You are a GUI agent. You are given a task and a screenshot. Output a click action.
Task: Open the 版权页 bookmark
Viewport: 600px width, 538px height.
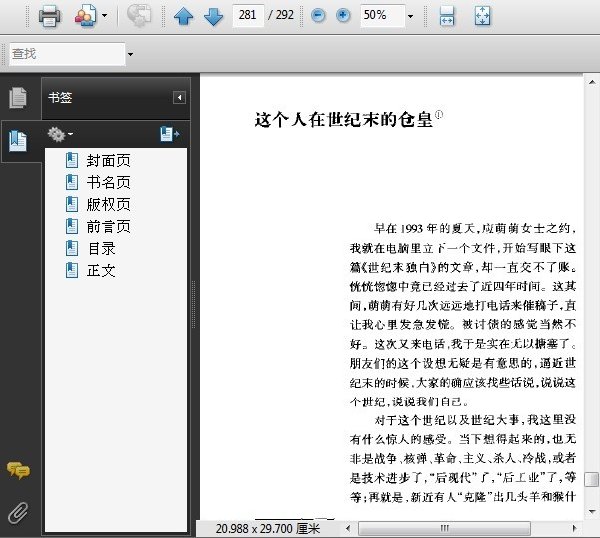tap(108, 205)
